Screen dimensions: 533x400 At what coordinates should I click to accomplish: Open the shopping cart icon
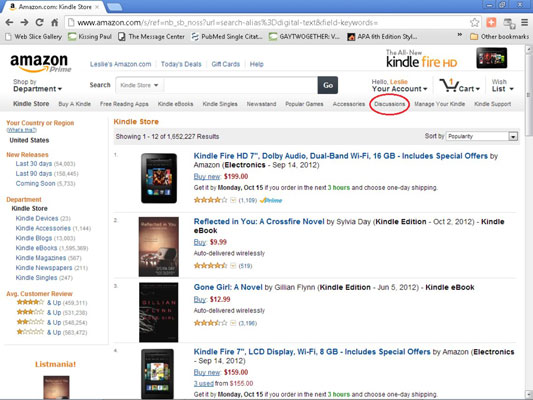tap(459, 85)
